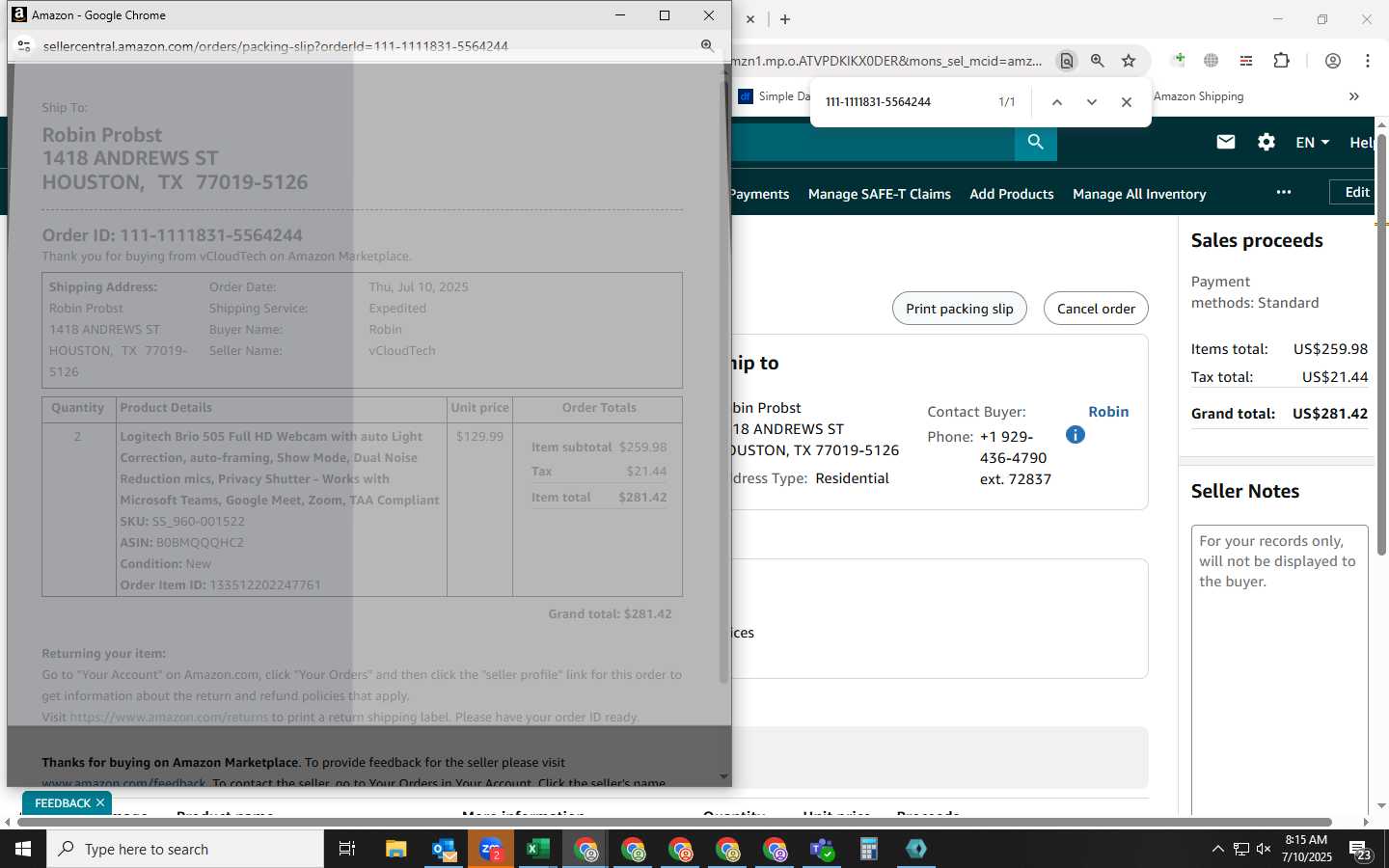Expand the EN language dropdown

pyautogui.click(x=1313, y=142)
